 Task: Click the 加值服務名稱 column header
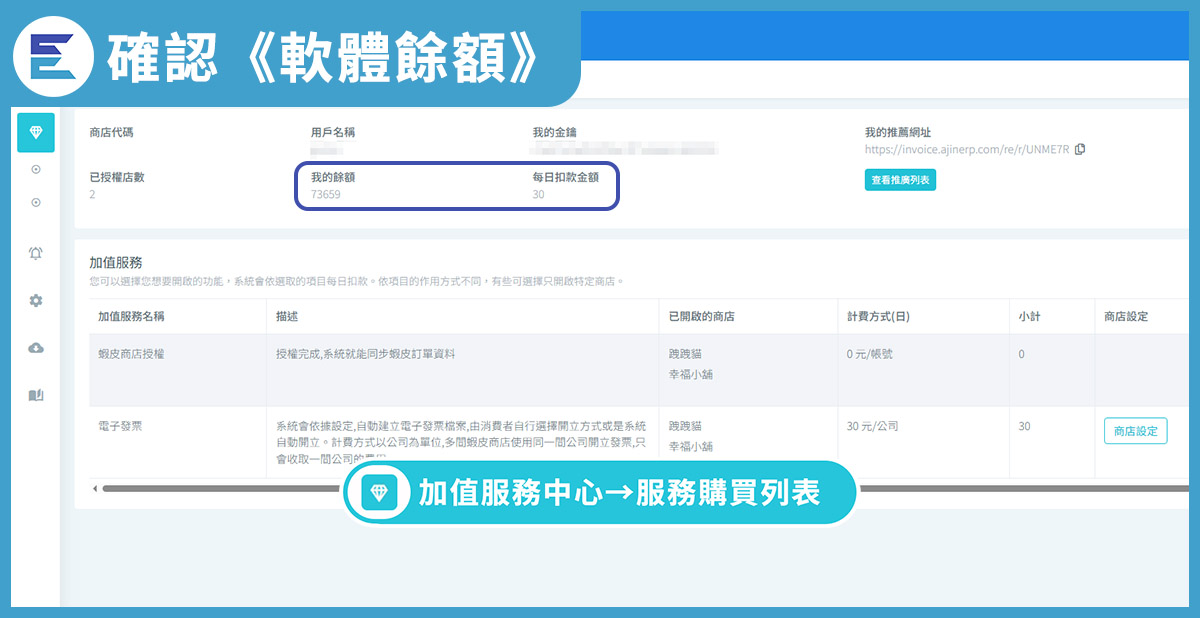click(131, 316)
